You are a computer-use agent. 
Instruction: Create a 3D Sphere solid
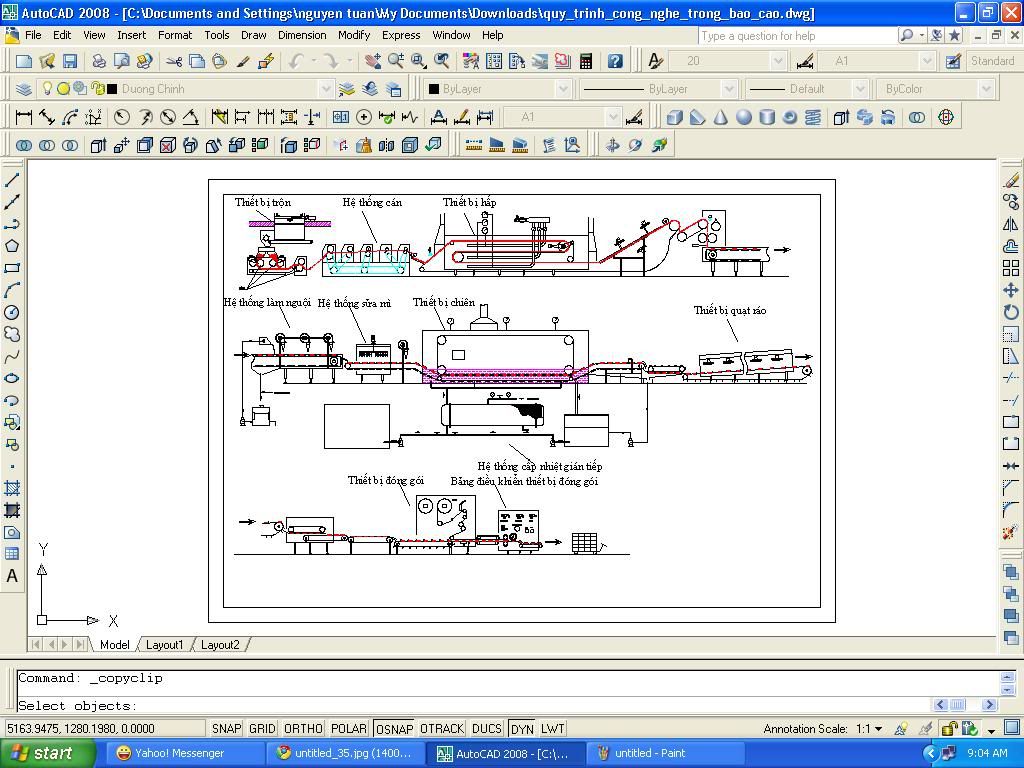tap(744, 118)
